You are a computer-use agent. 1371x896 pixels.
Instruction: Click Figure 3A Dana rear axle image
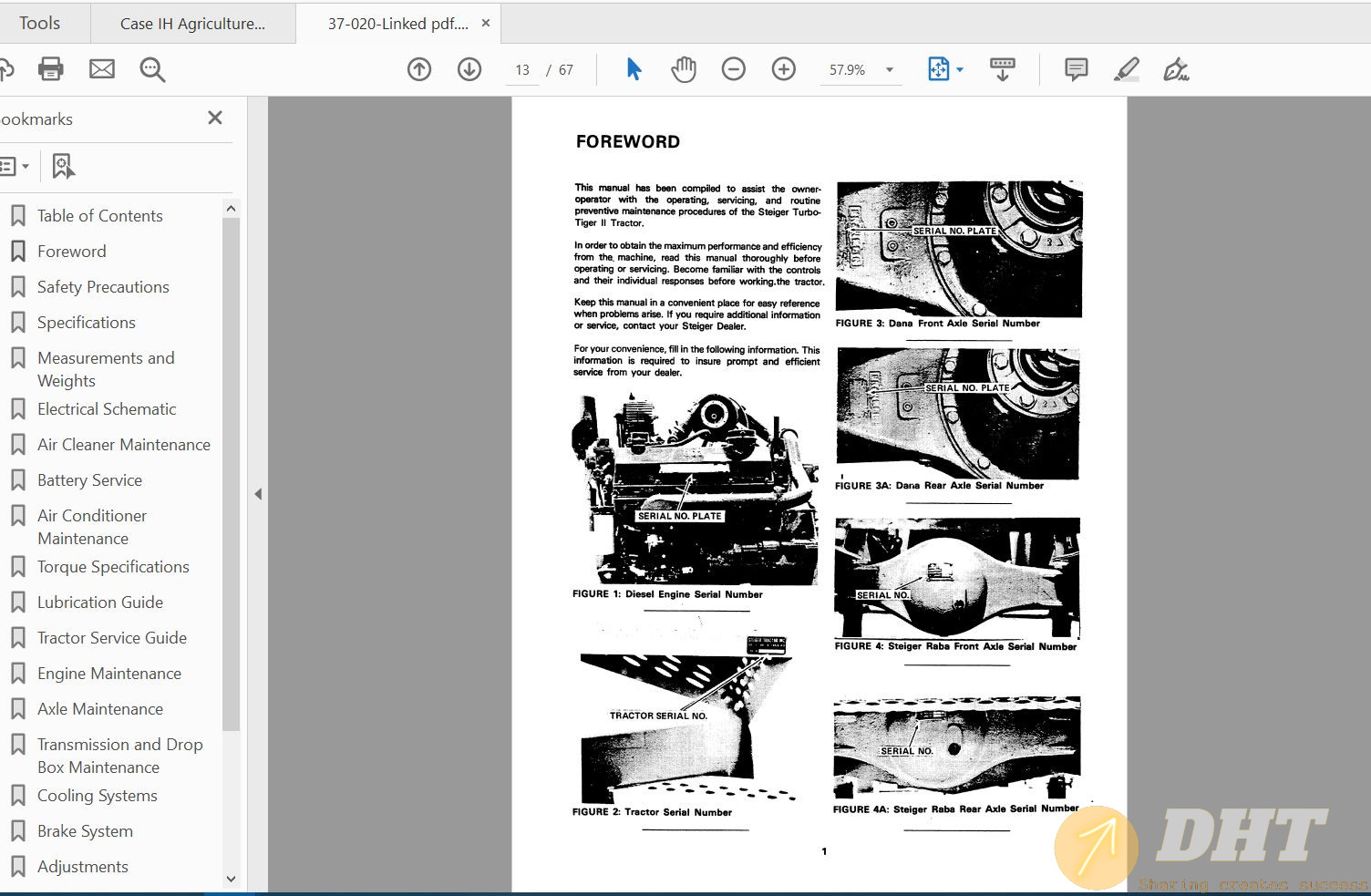[957, 414]
